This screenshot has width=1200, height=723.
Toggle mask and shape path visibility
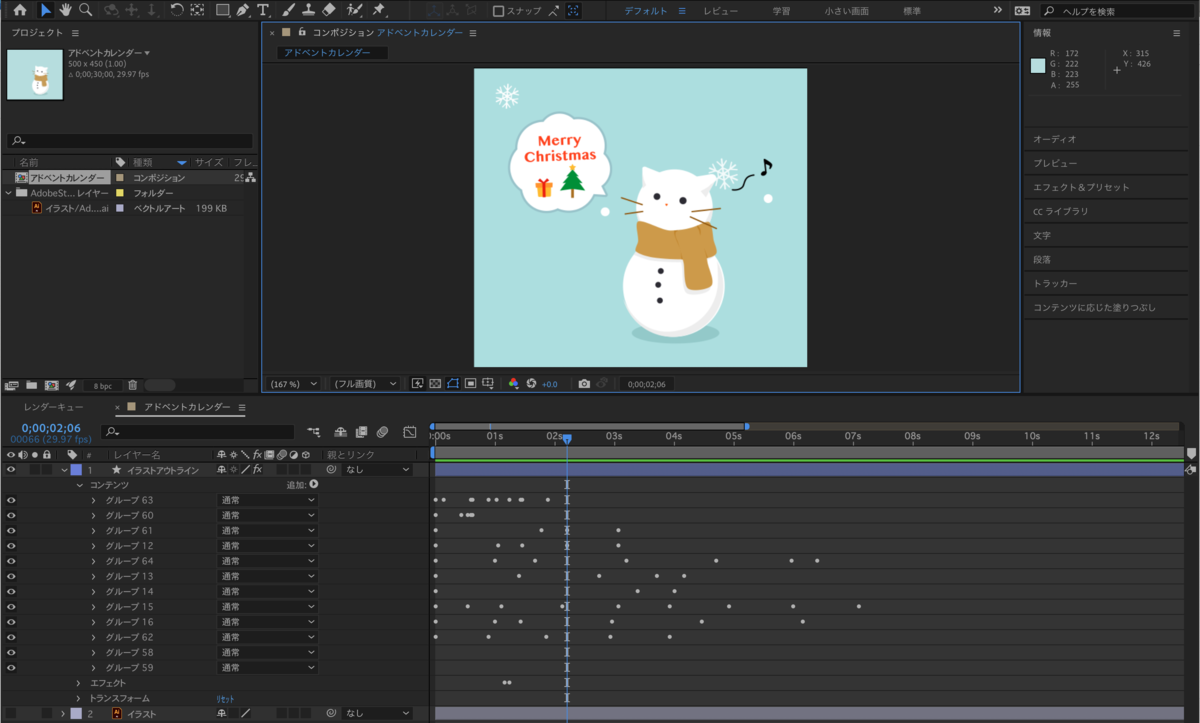453,383
